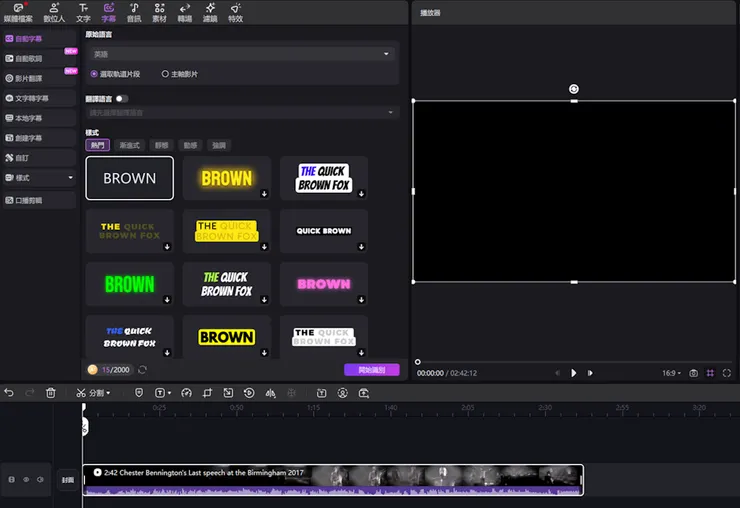Click the 封面 cover button

click(x=68, y=480)
